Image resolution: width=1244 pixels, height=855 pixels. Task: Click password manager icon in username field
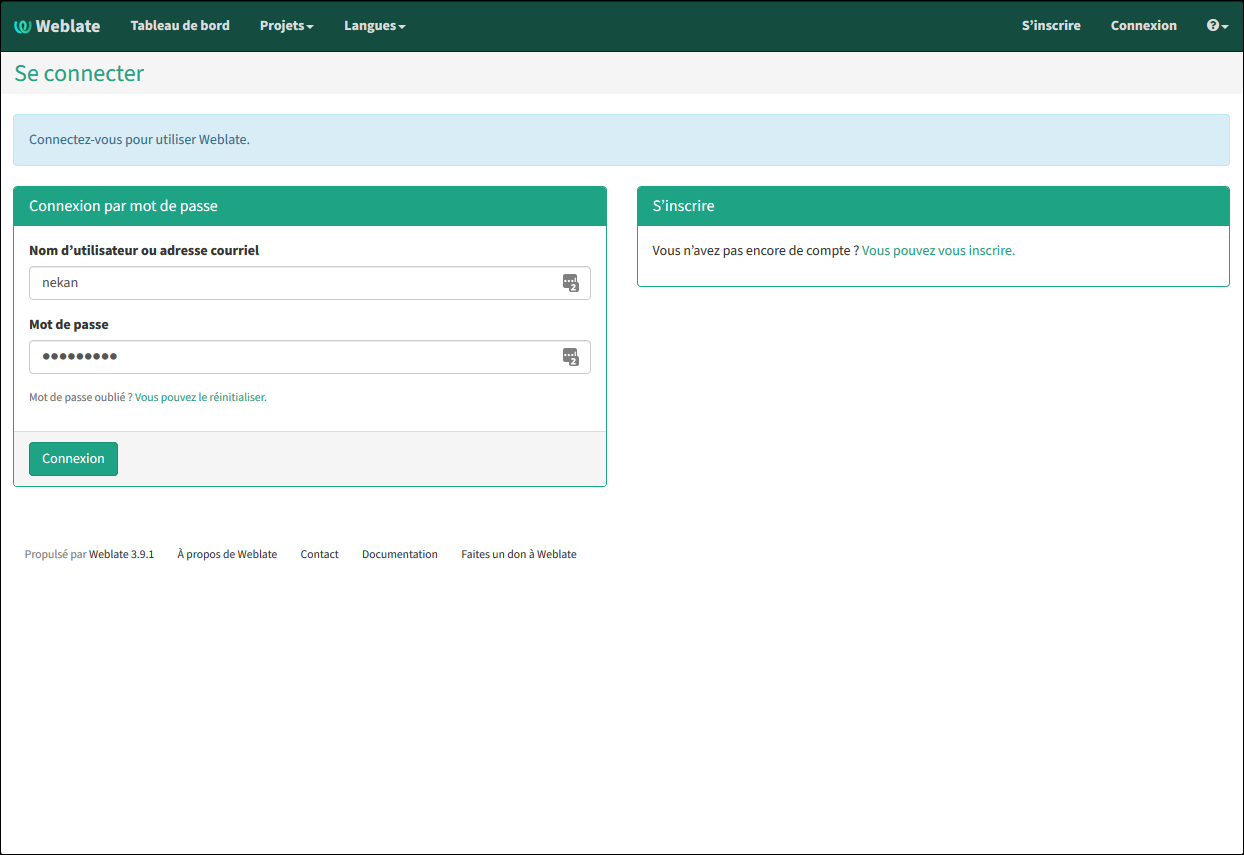click(570, 283)
